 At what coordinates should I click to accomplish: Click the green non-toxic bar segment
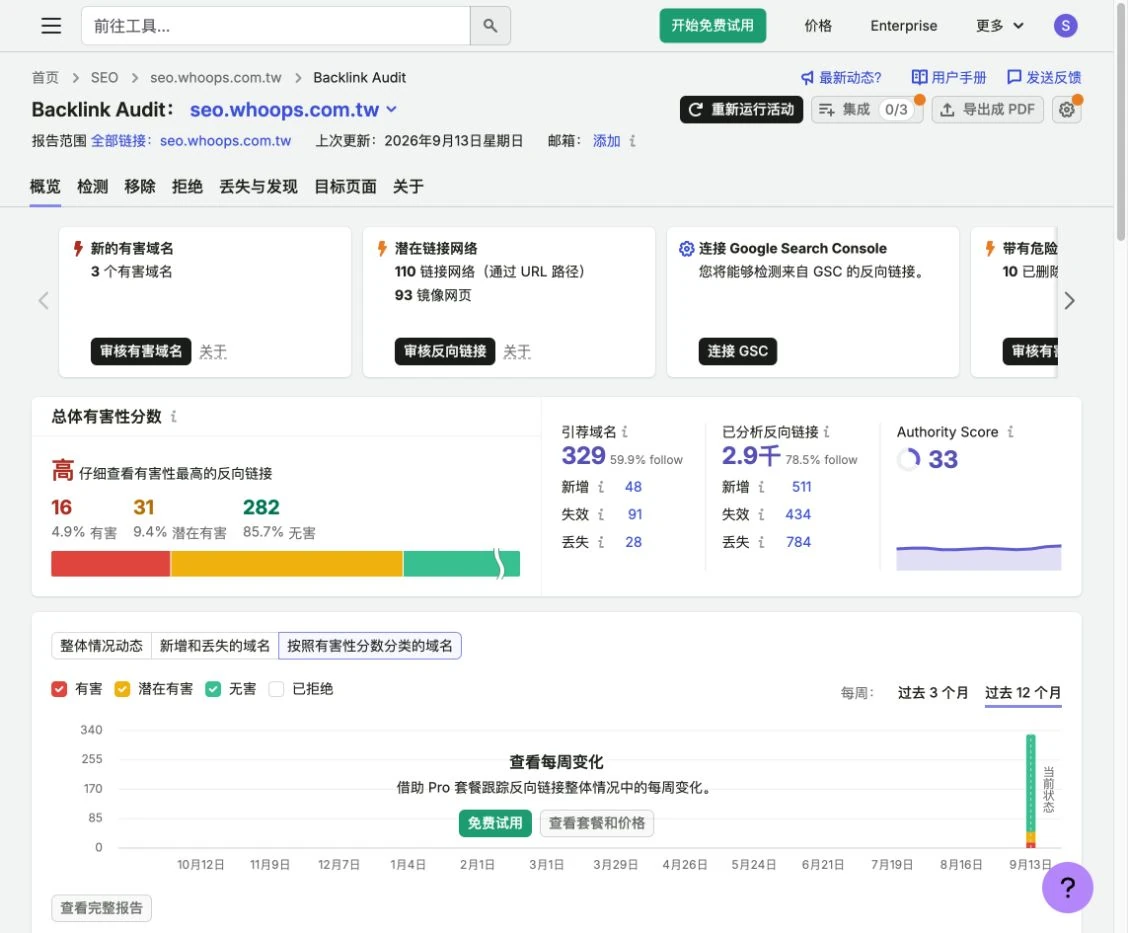(461, 564)
